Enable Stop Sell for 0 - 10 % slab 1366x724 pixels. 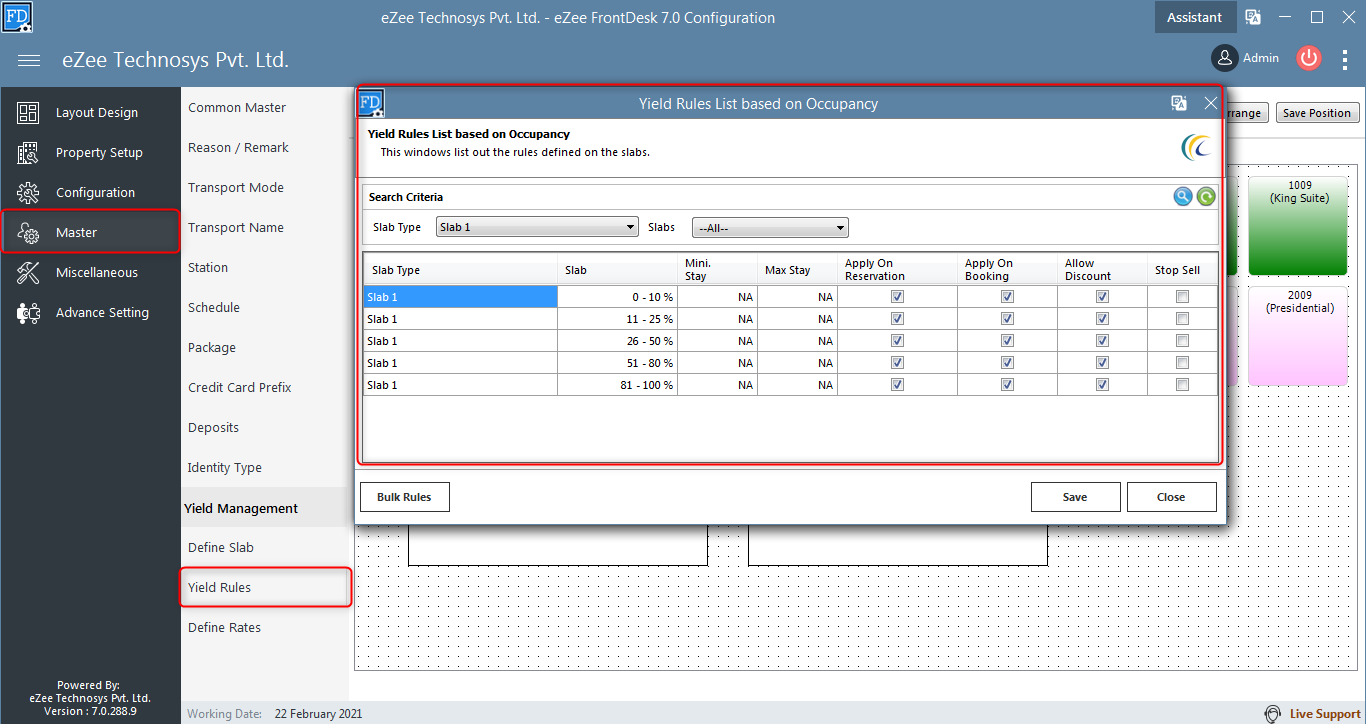click(1182, 297)
